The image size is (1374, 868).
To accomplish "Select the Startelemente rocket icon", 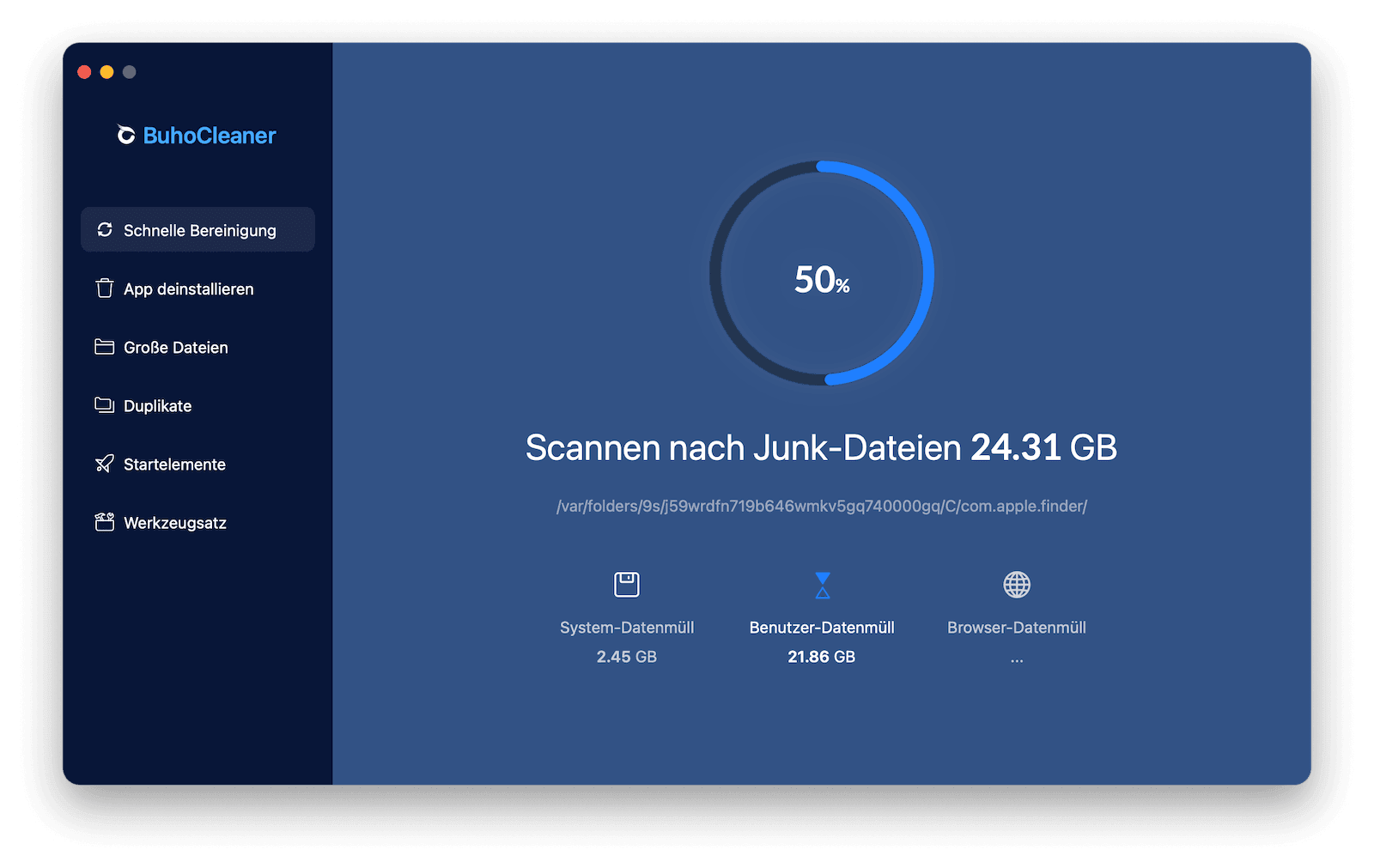I will (x=103, y=464).
